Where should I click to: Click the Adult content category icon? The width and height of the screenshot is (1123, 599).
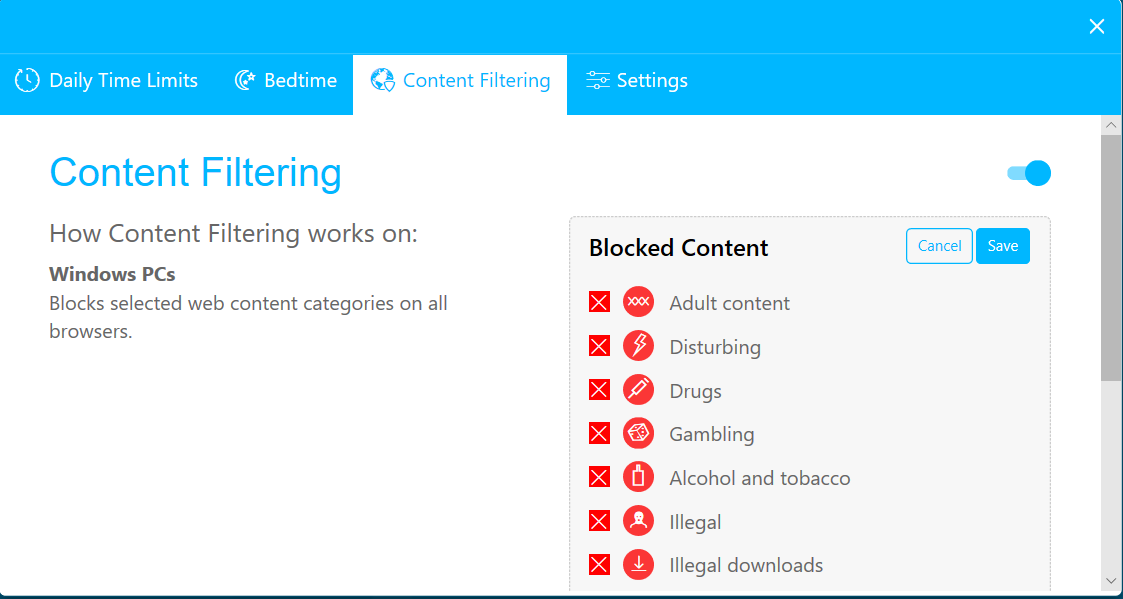coord(638,301)
